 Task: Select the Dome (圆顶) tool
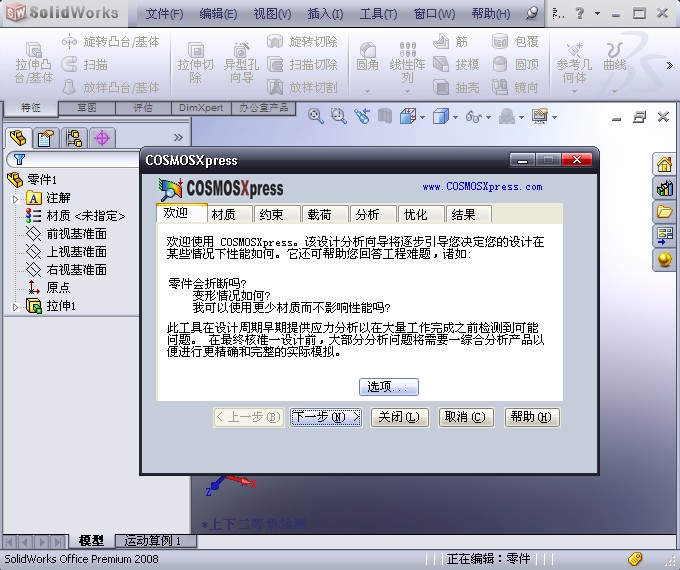[x=515, y=65]
